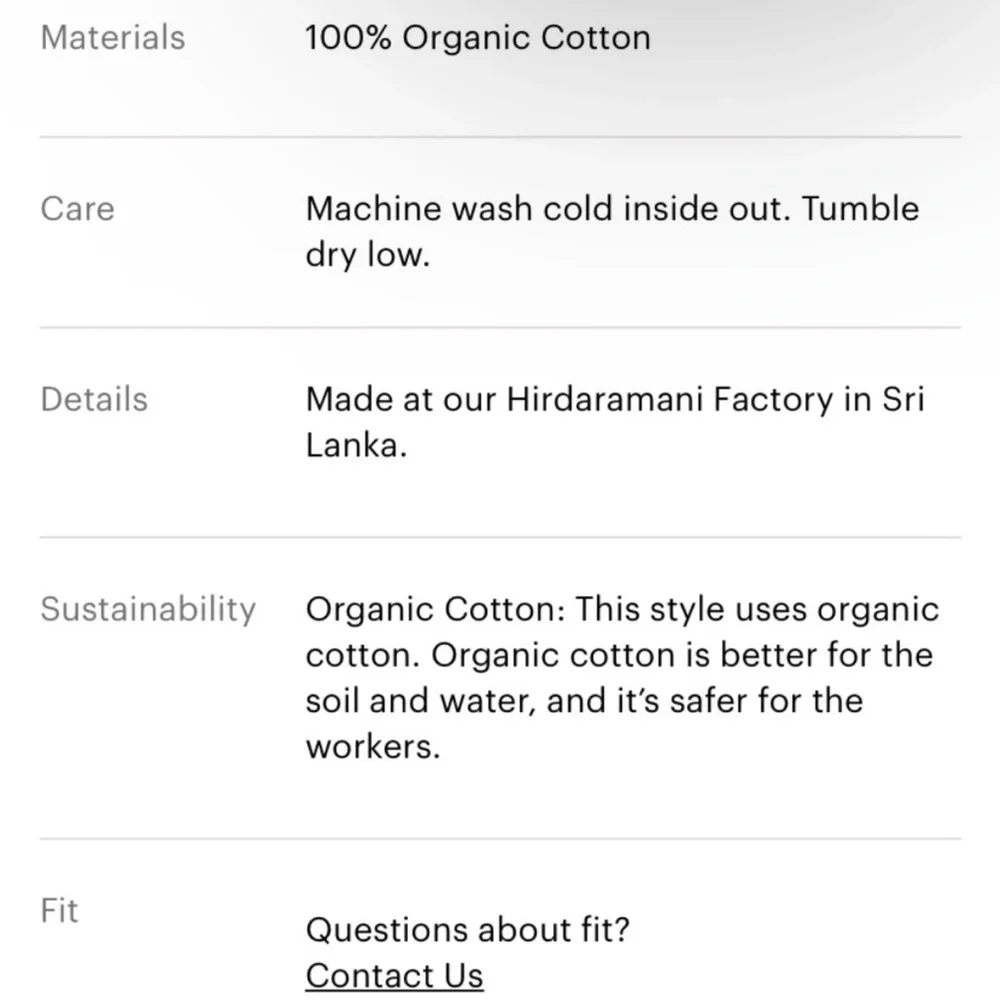Click the Machine wash cold inside out sentence
1000x1000 pixels.
tap(549, 209)
